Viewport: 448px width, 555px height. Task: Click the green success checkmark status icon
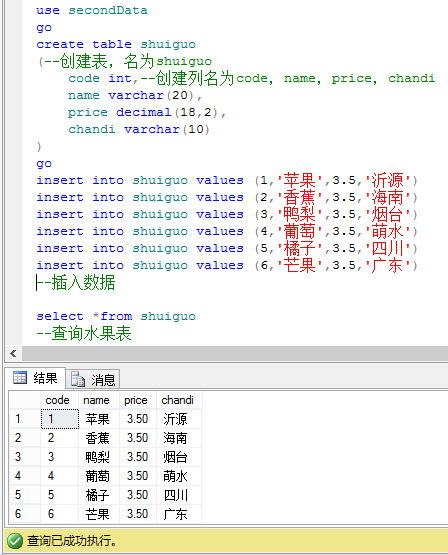[x=15, y=541]
